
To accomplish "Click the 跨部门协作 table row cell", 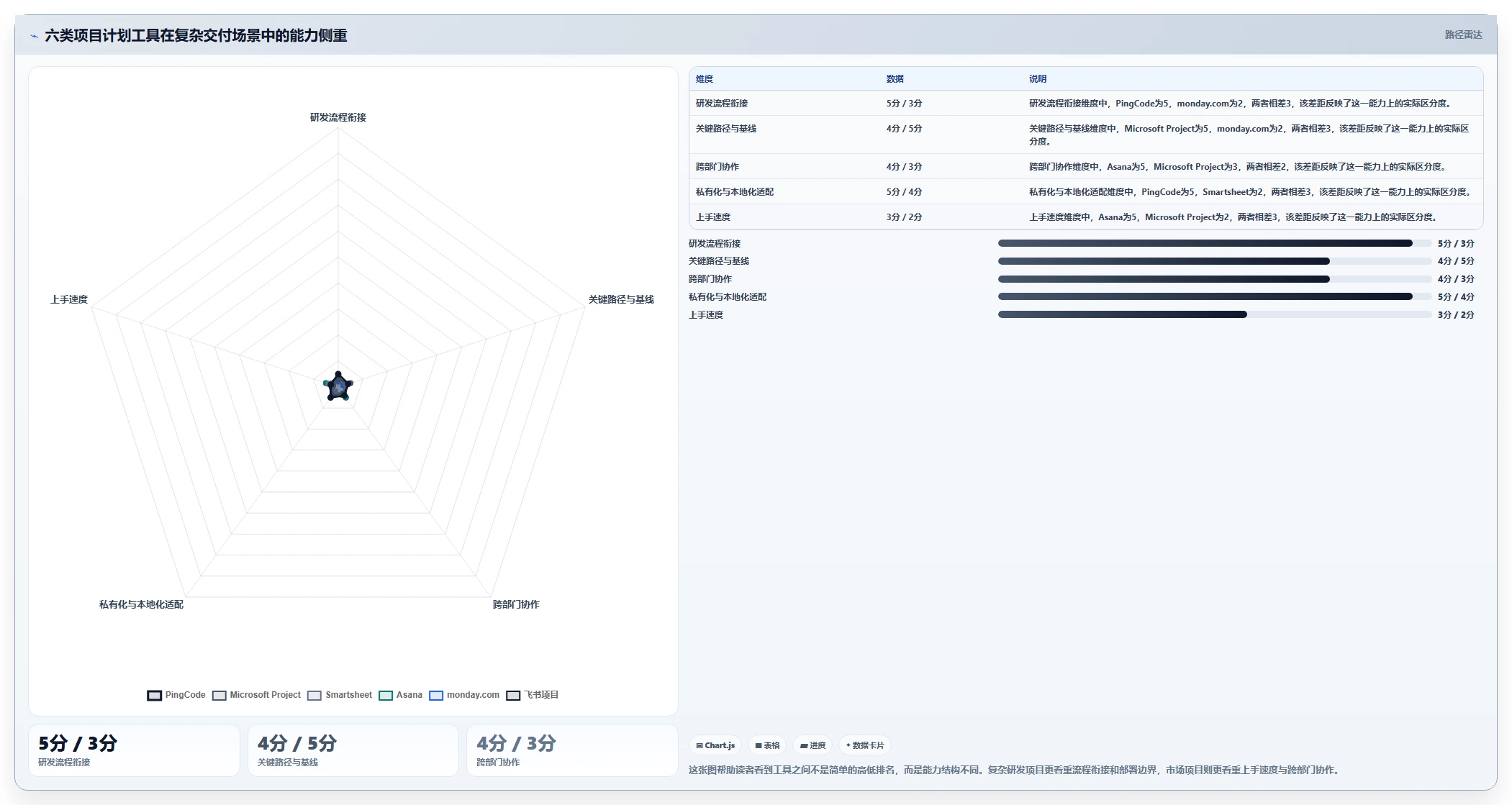I will pyautogui.click(x=717, y=167).
